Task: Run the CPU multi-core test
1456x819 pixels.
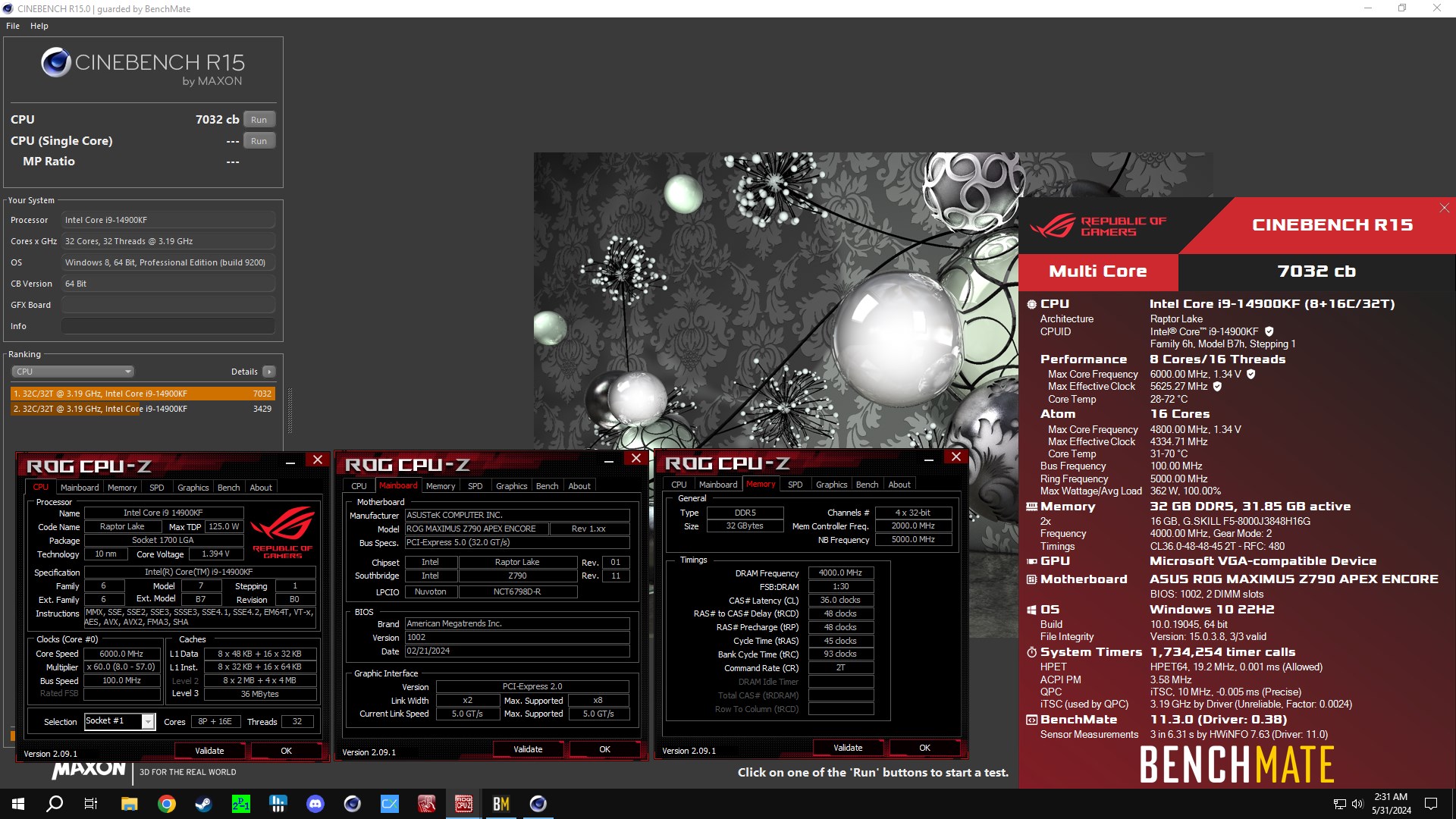Action: click(x=259, y=120)
